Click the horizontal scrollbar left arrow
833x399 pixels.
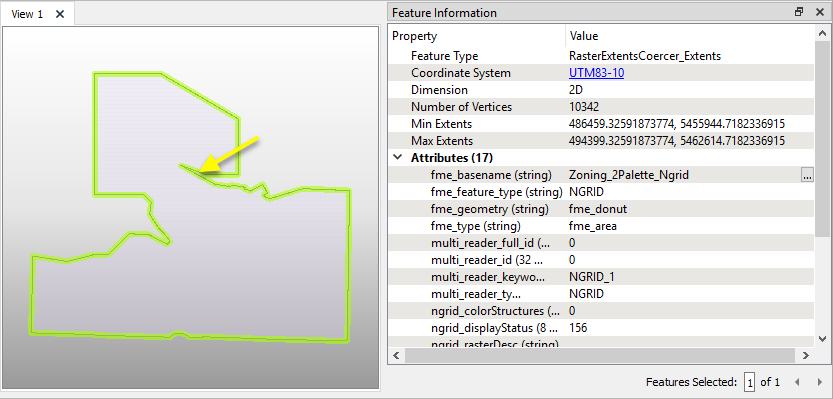click(396, 355)
